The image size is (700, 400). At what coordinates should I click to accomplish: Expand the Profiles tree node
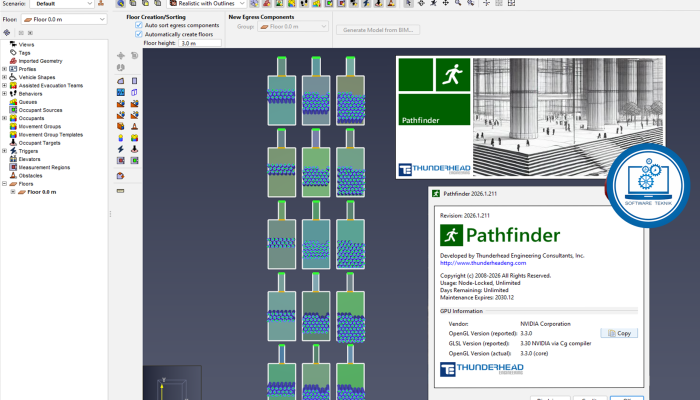4,69
